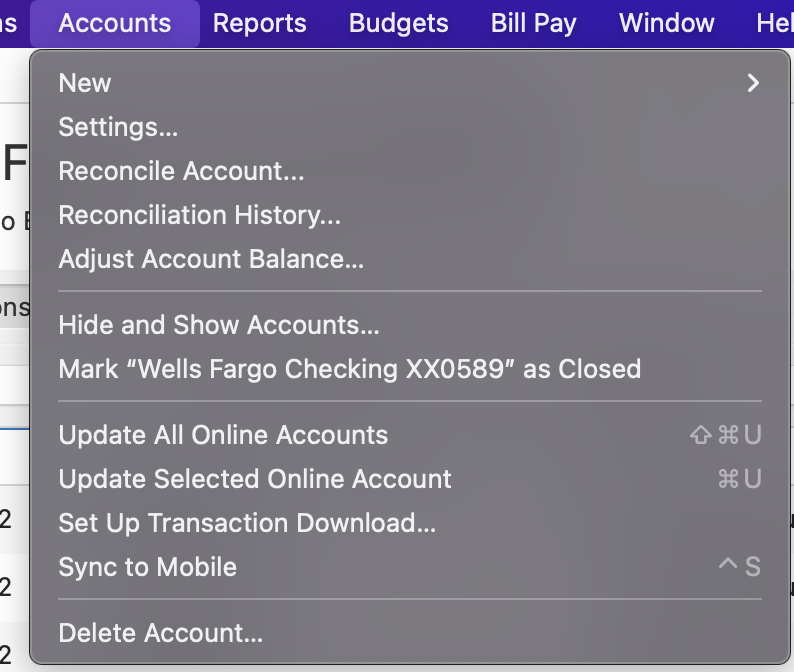The image size is (794, 672).
Task: Run Update All Online Accounts
Action: 223,435
